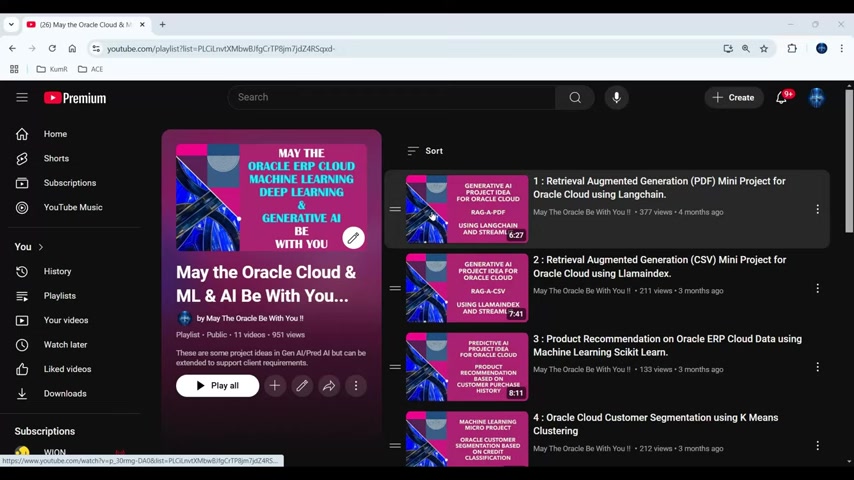
Task: Grab reorder handle of video 3
Action: coord(395,367)
